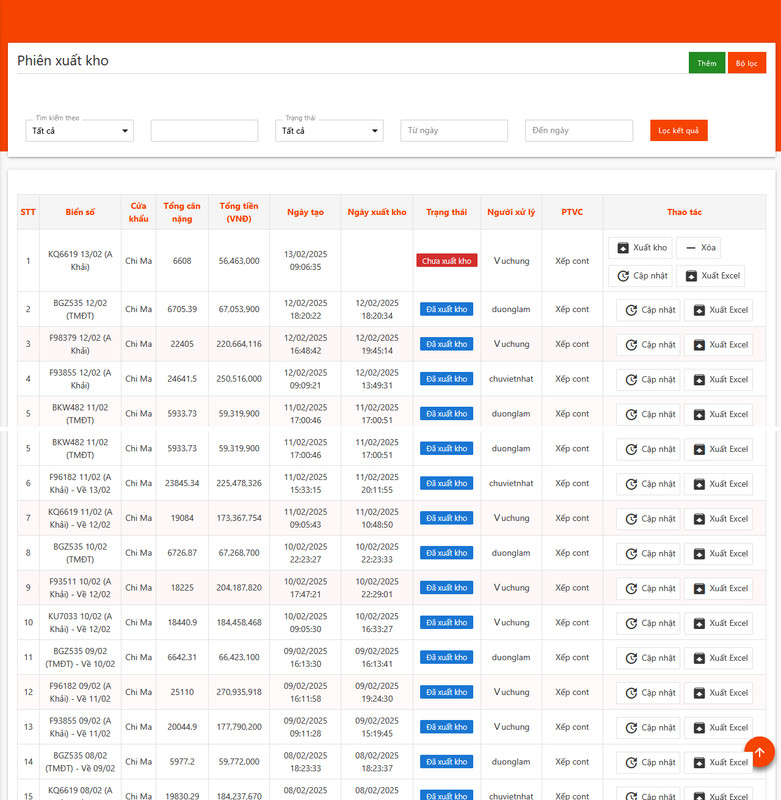Click the red Chưa xuất kho badge
The width and height of the screenshot is (781, 800).
(x=446, y=261)
